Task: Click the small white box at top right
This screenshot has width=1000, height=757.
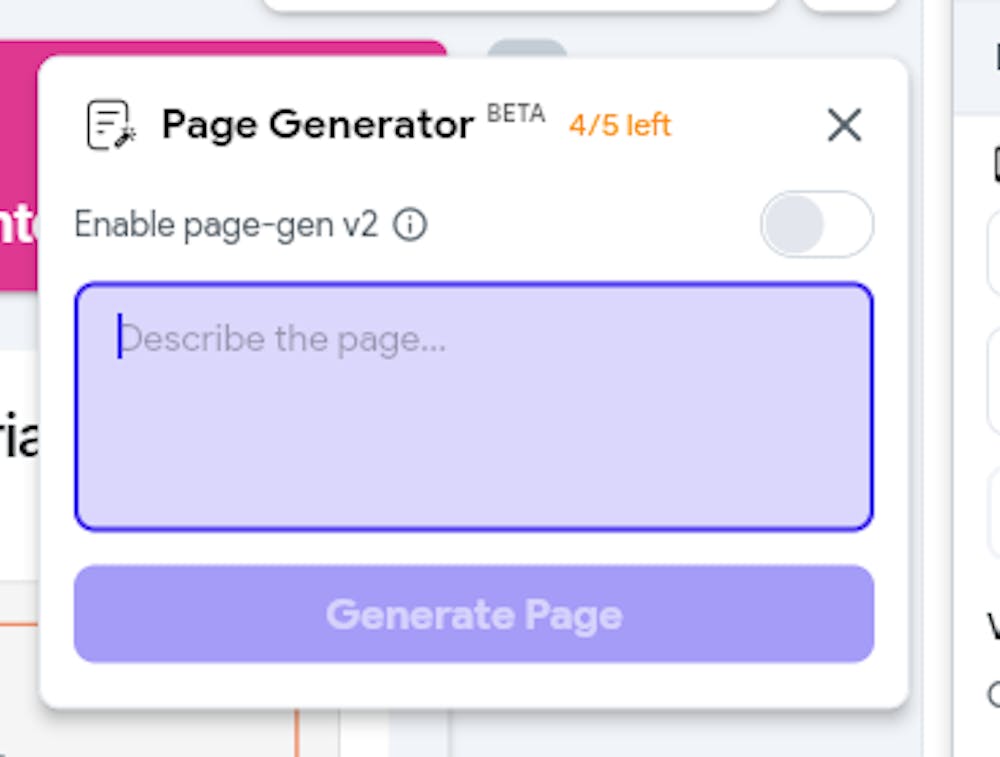Action: pos(850,5)
